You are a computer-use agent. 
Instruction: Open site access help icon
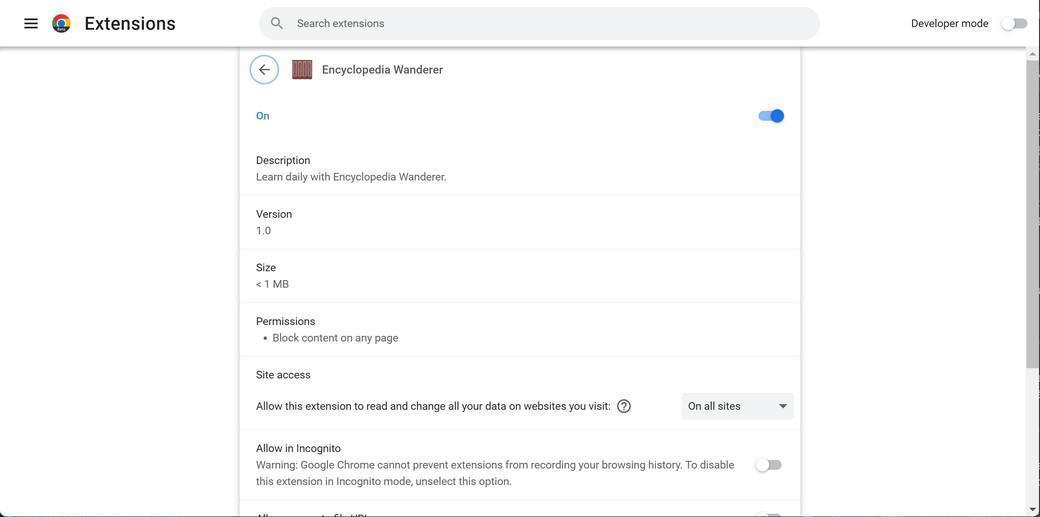point(624,406)
